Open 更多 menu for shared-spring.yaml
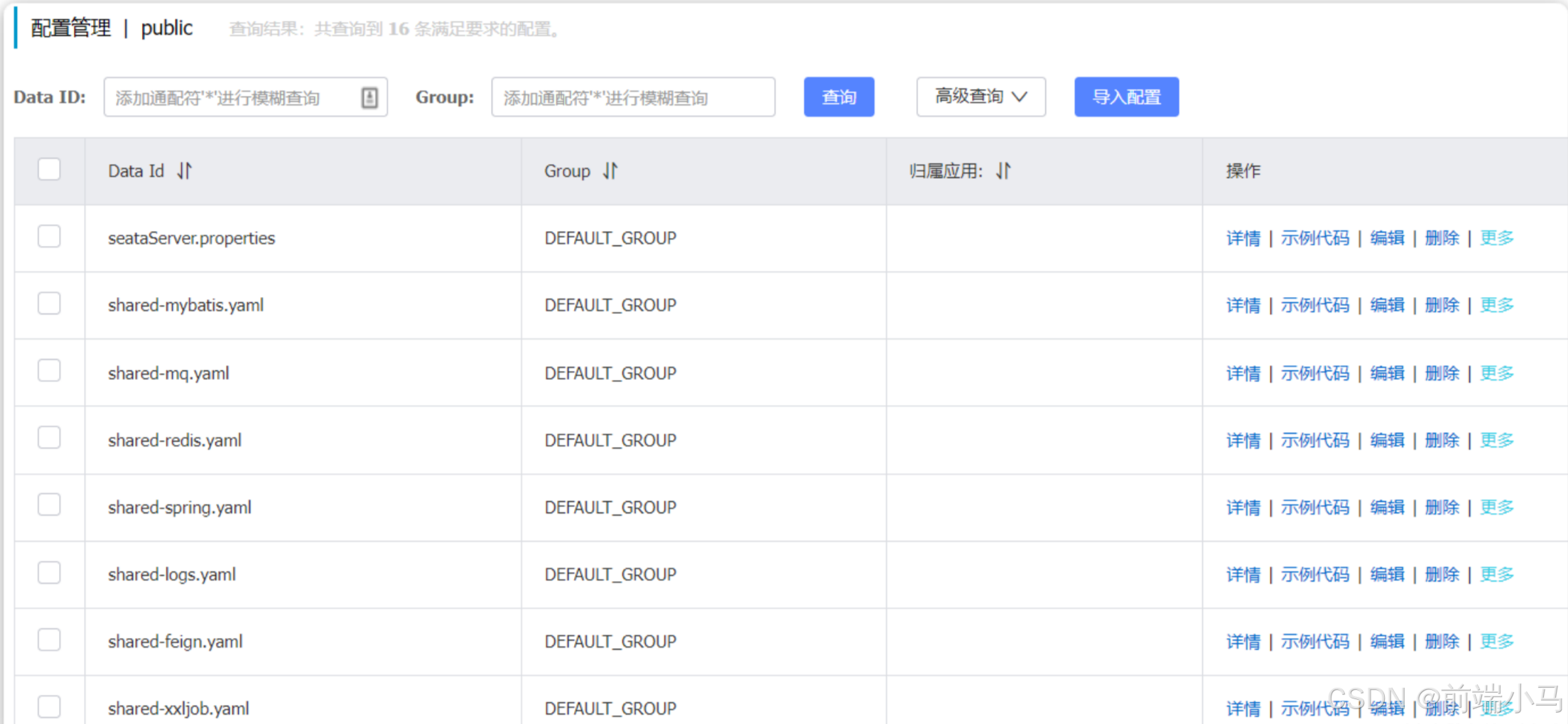This screenshot has height=724, width=1568. (1496, 507)
